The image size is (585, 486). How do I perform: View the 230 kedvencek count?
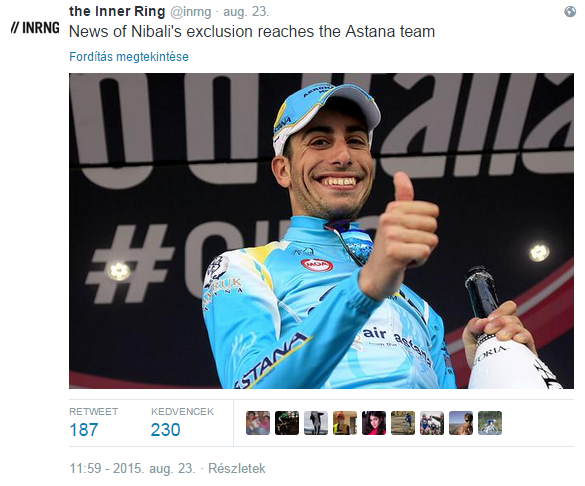[165, 429]
